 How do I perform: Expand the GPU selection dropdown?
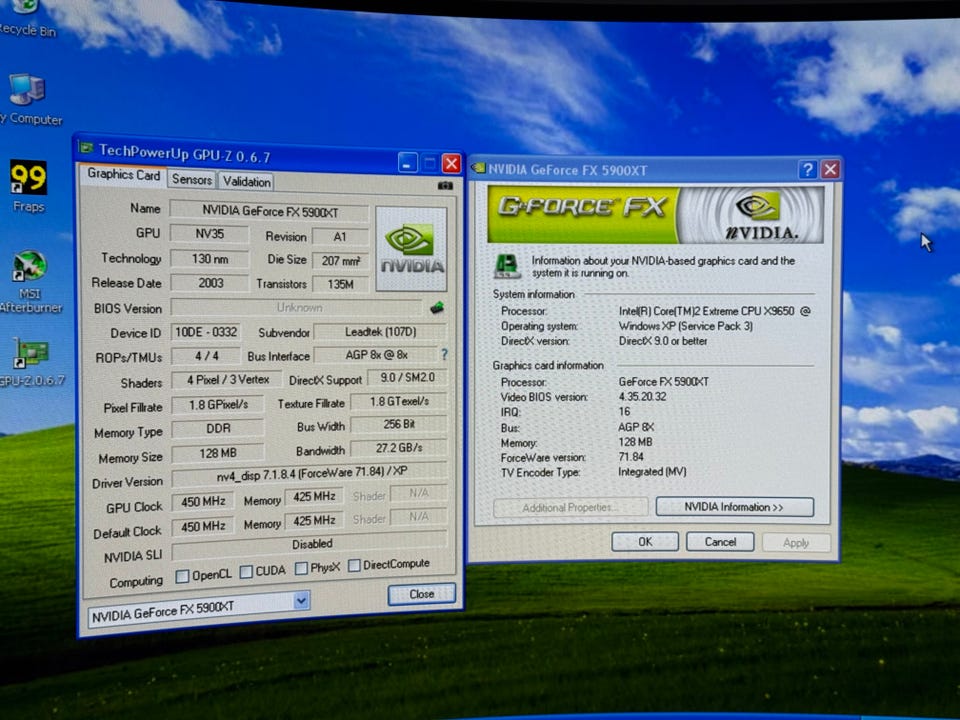tap(301, 601)
